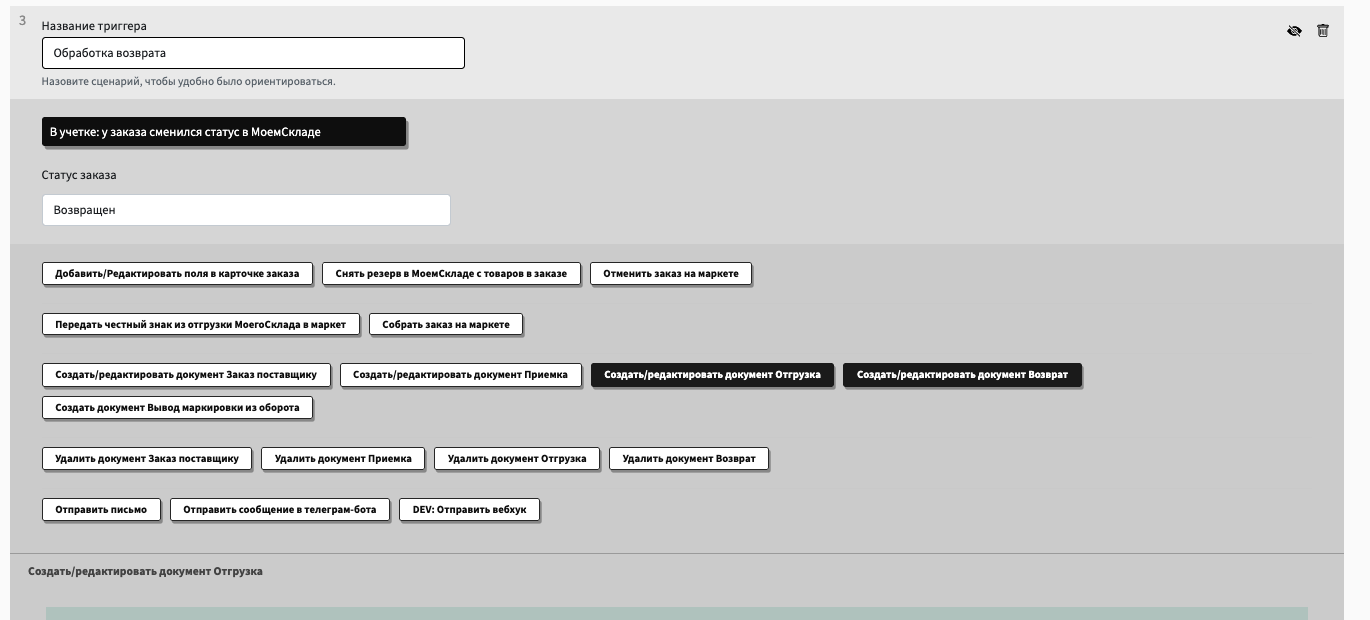Click "Создать документ Вывод маркировки из оборота"
Viewport: 1370px width, 620px height.
pyautogui.click(x=177, y=408)
